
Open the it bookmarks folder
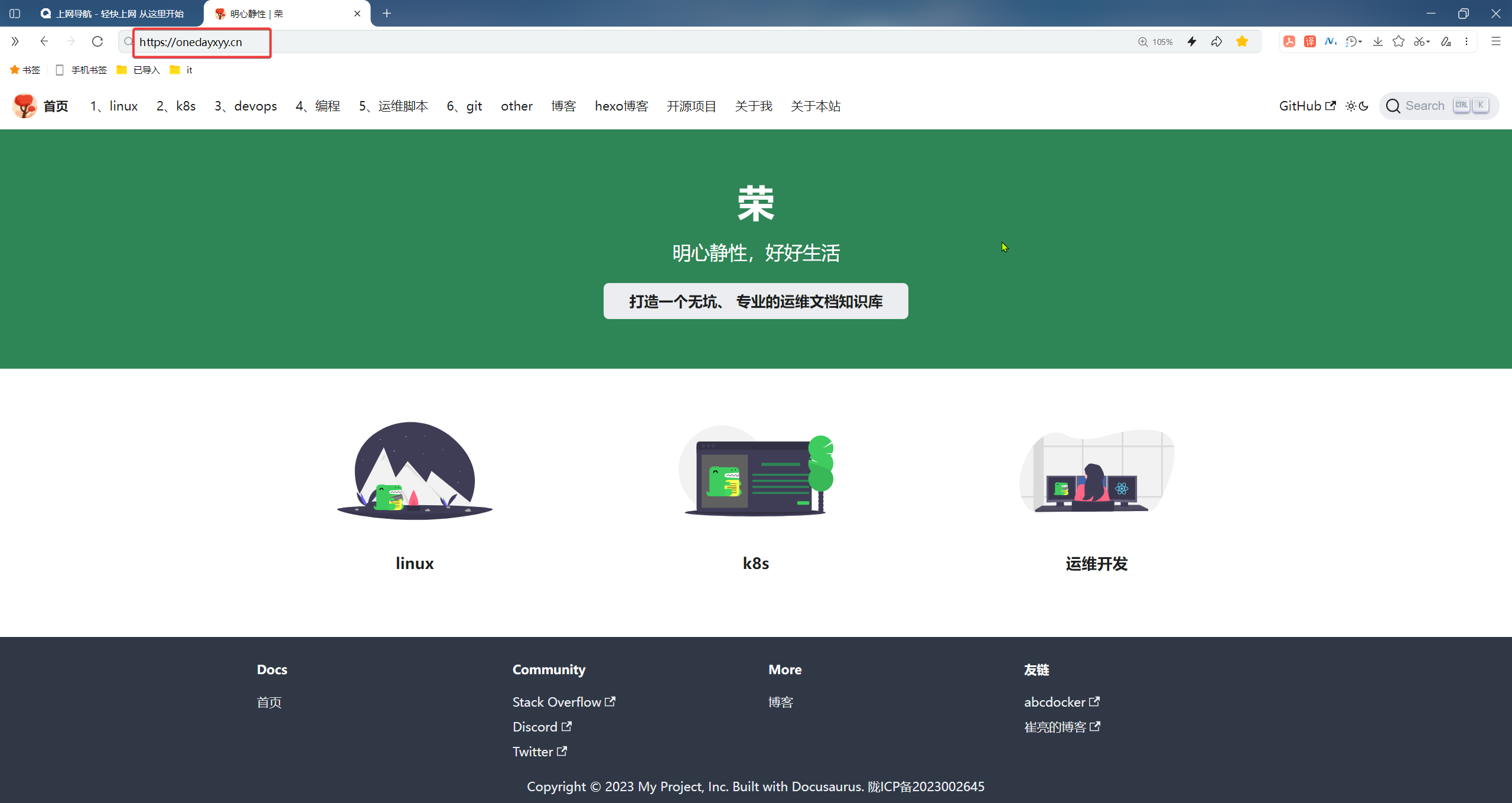click(x=181, y=70)
